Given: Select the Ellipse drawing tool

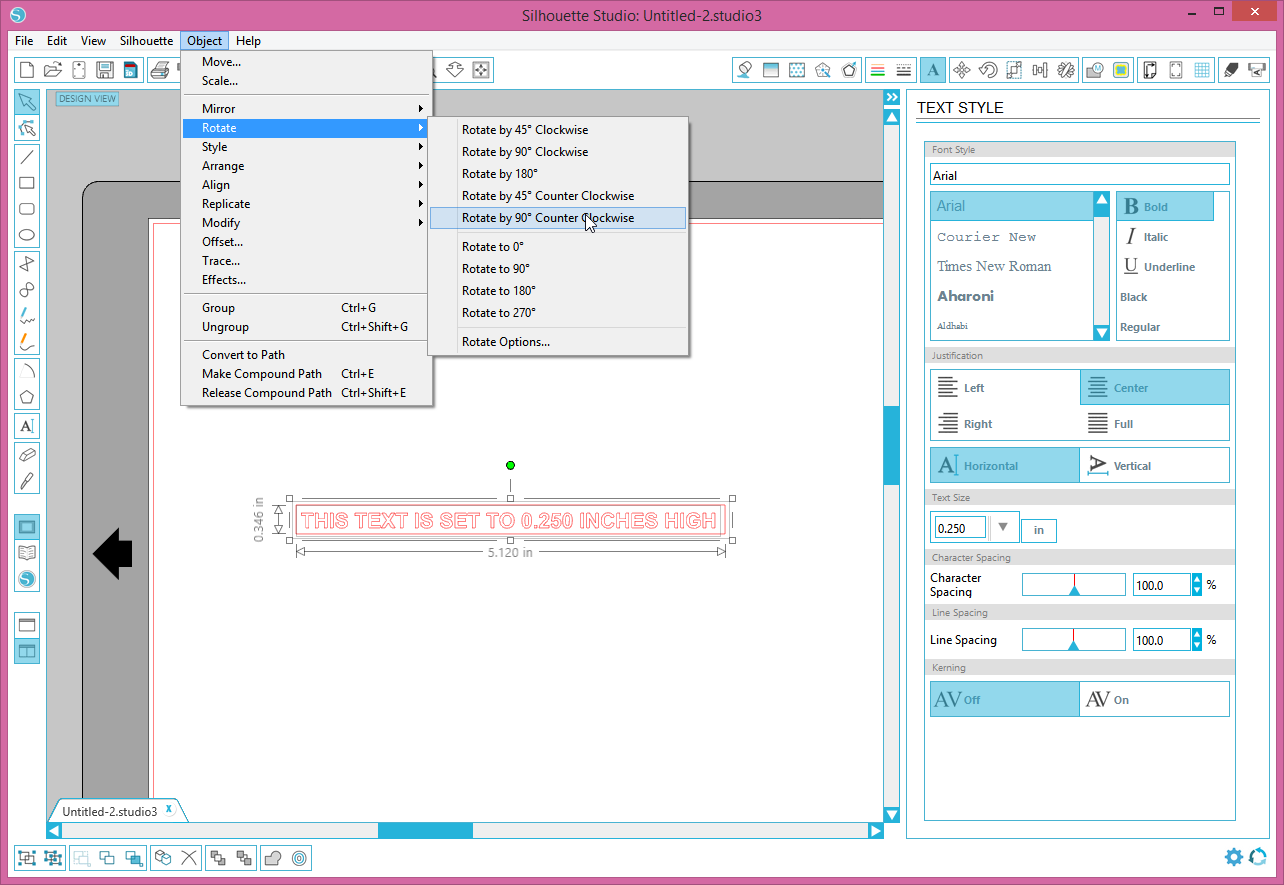Looking at the screenshot, I should pos(27,236).
